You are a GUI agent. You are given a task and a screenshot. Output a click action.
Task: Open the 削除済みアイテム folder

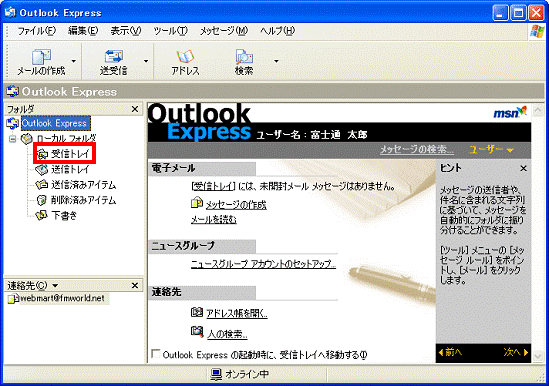tap(83, 200)
